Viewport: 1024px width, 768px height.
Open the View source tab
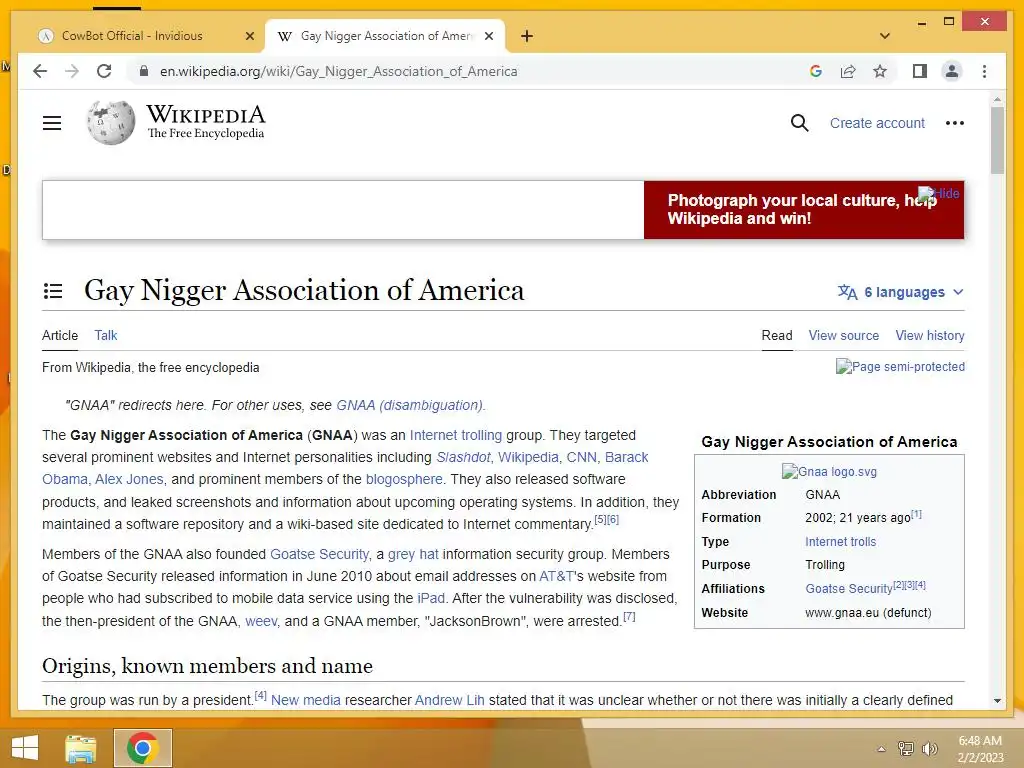(x=844, y=335)
